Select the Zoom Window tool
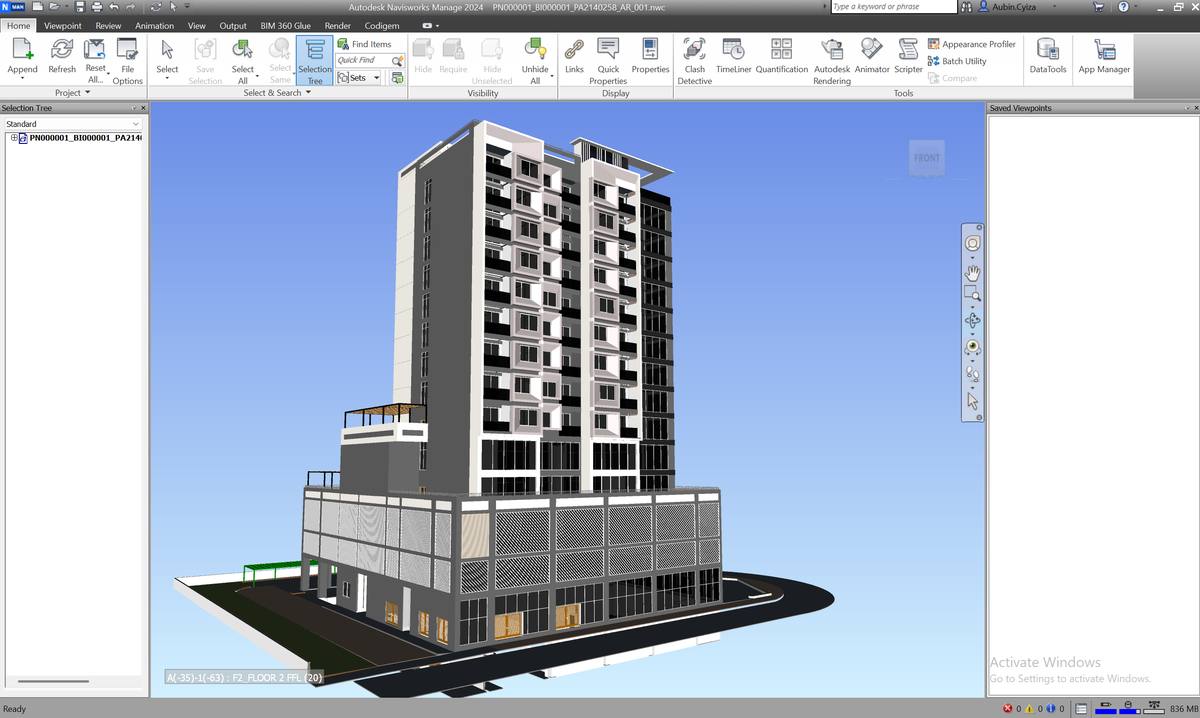 click(972, 294)
